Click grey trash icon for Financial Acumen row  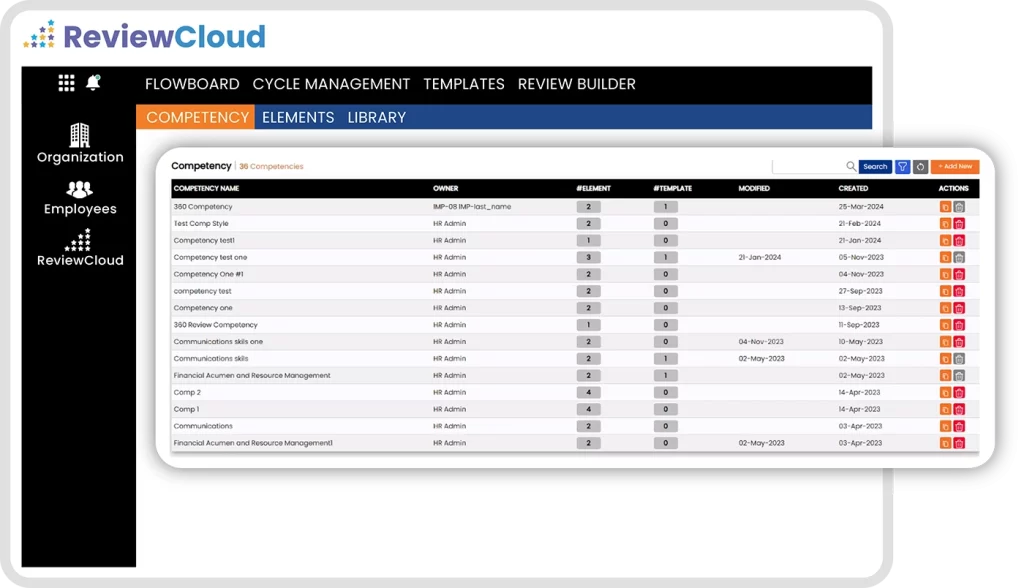coord(959,376)
